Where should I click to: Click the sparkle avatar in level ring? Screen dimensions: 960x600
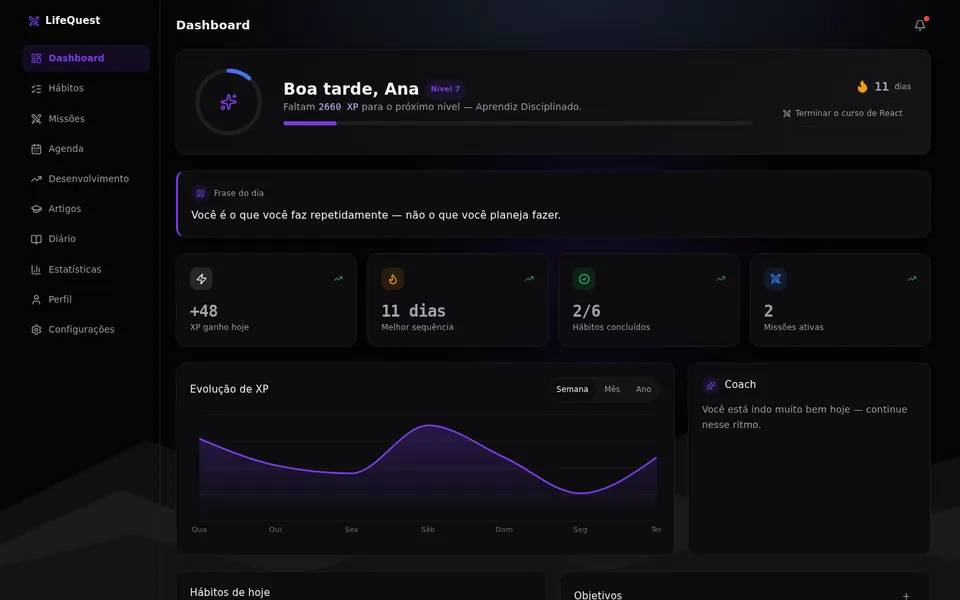pyautogui.click(x=228, y=102)
